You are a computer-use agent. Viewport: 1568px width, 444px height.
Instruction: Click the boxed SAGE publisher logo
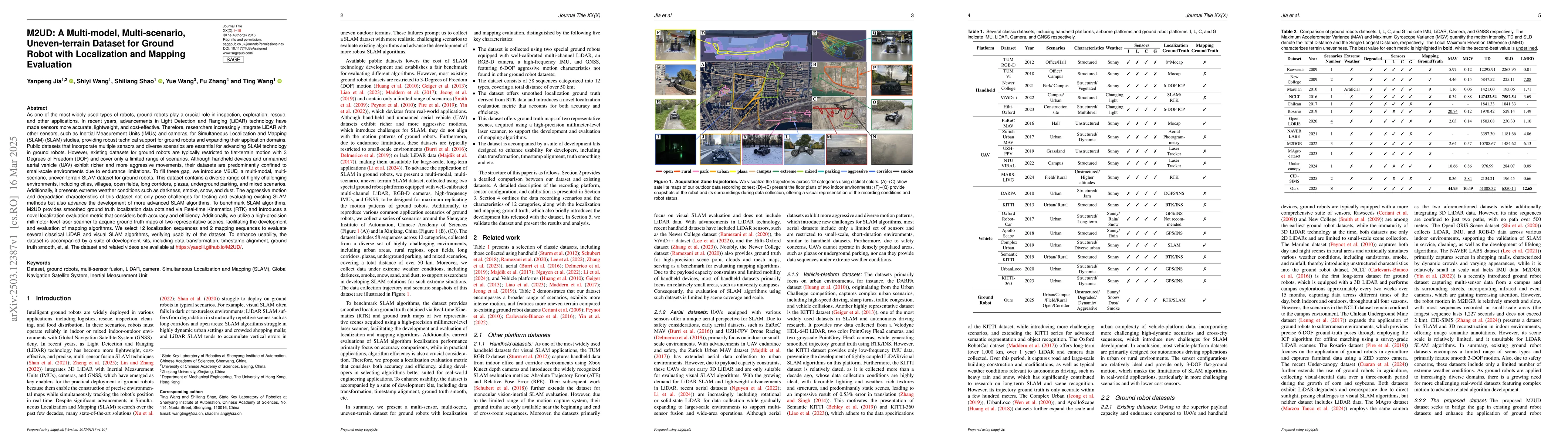coord(234,60)
